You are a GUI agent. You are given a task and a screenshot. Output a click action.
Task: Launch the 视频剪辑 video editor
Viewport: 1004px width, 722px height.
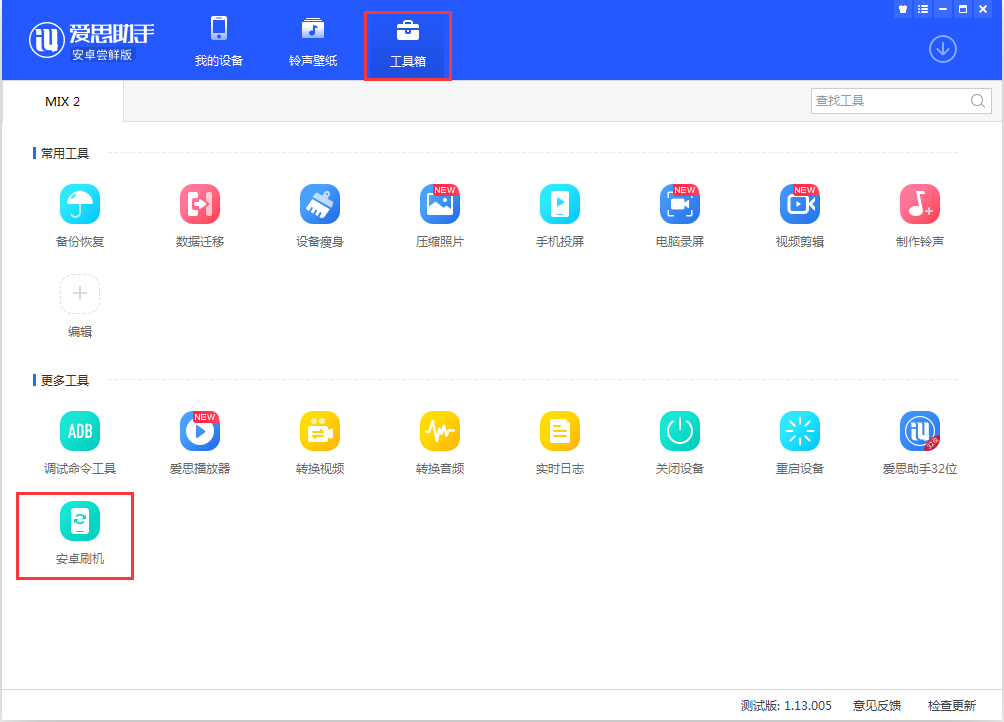(x=800, y=205)
